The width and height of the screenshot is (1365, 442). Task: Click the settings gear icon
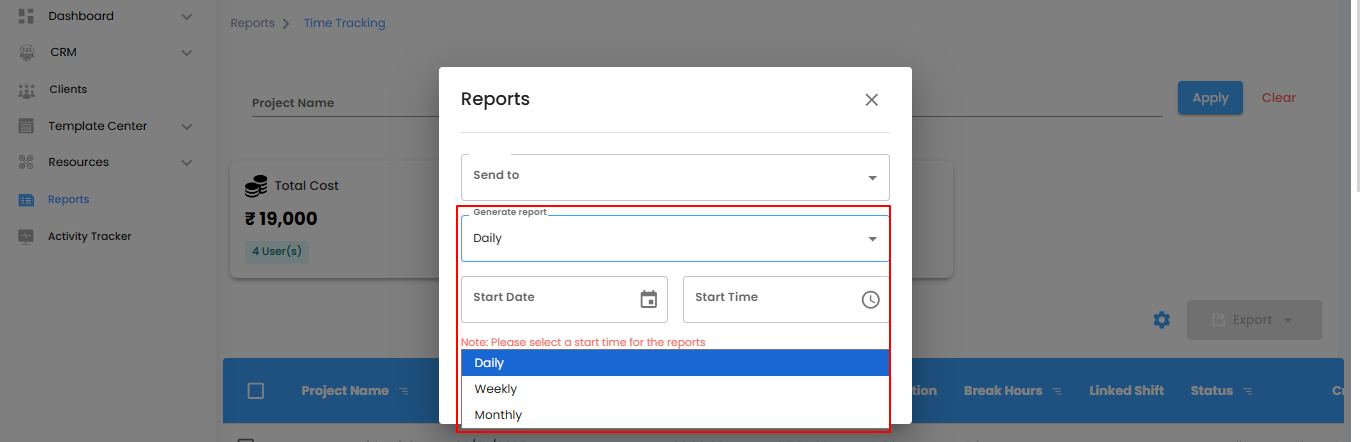coord(1161,320)
